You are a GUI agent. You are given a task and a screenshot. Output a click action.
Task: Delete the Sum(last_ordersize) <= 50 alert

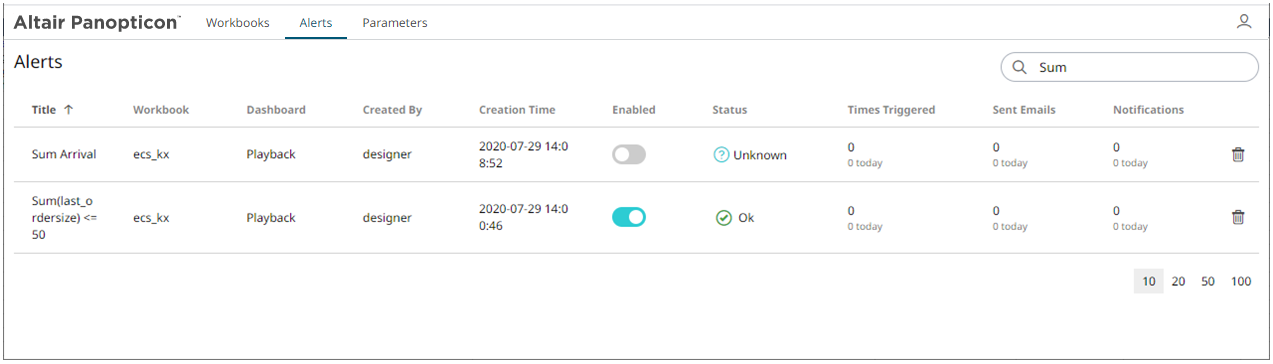coord(1237,217)
